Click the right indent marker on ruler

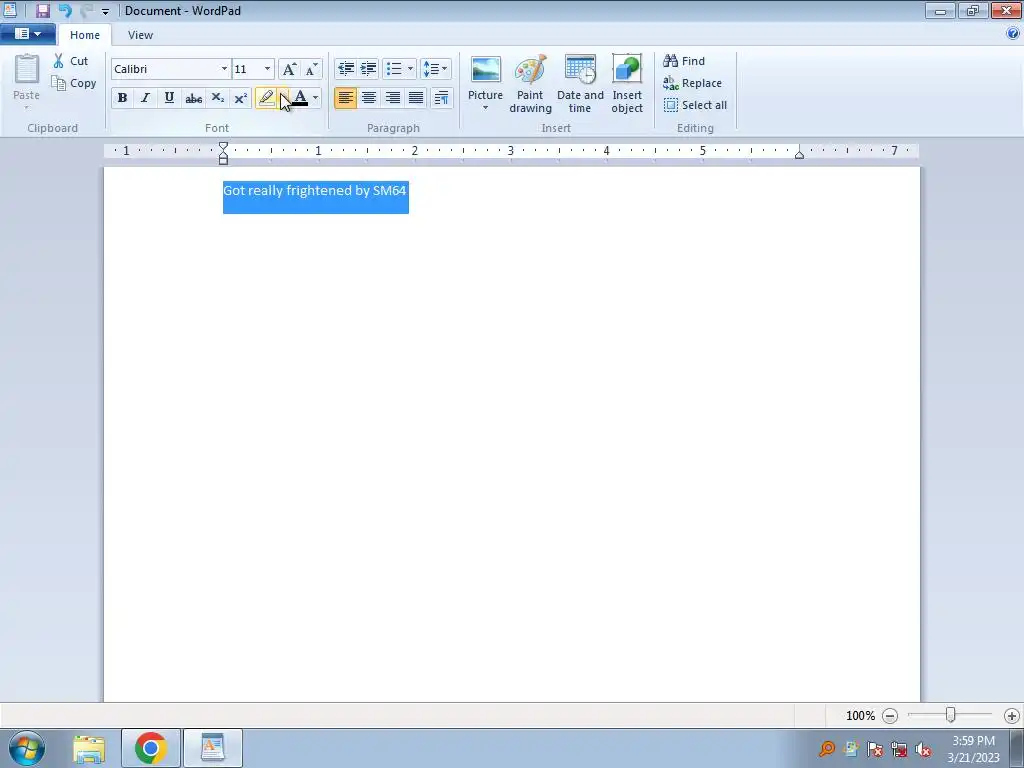click(x=799, y=154)
